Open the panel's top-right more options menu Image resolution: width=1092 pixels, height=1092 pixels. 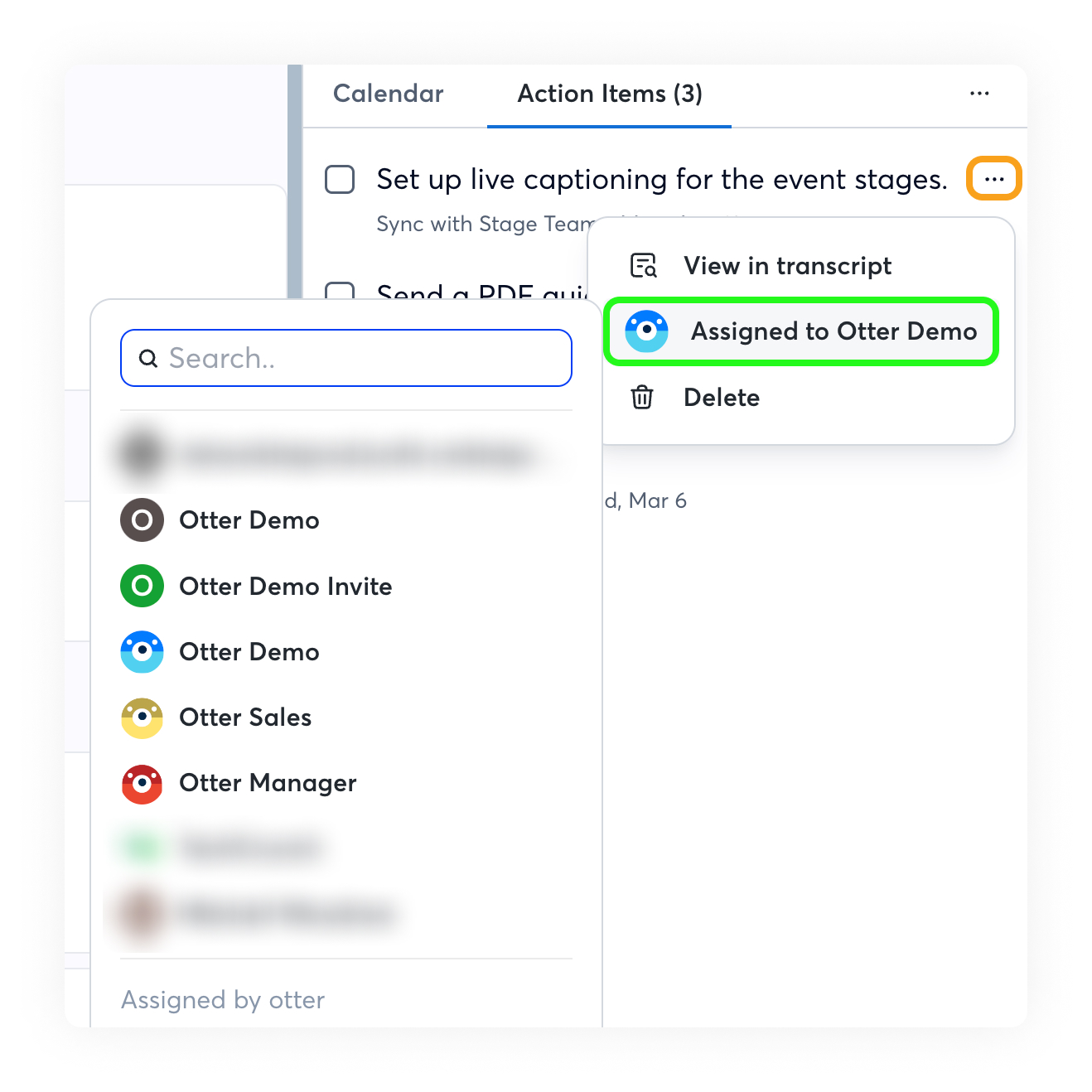coord(979,94)
